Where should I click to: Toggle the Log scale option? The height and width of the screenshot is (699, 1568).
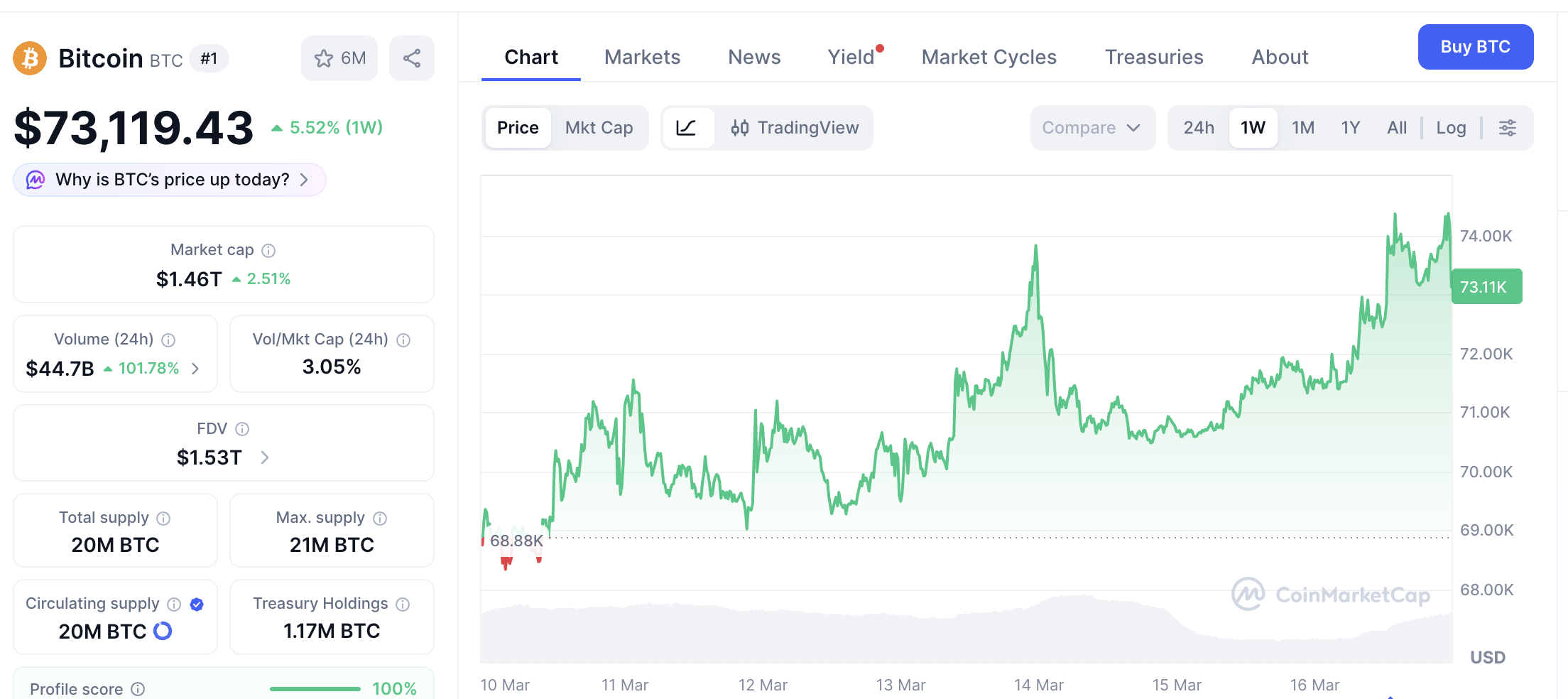click(1451, 128)
